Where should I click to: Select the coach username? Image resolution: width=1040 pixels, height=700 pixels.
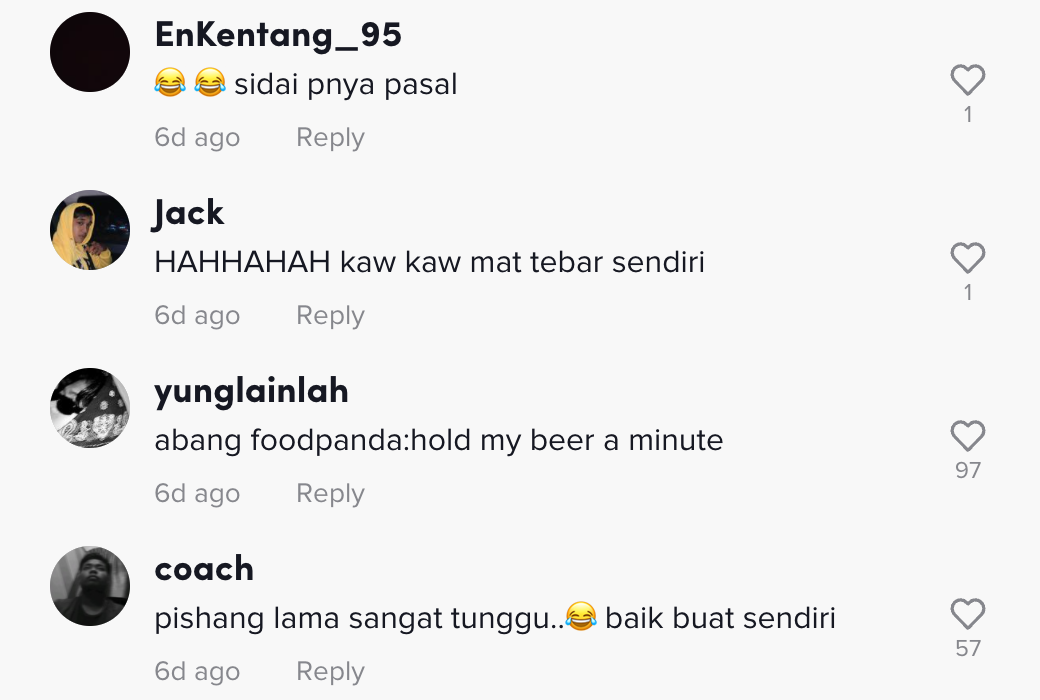(204, 569)
